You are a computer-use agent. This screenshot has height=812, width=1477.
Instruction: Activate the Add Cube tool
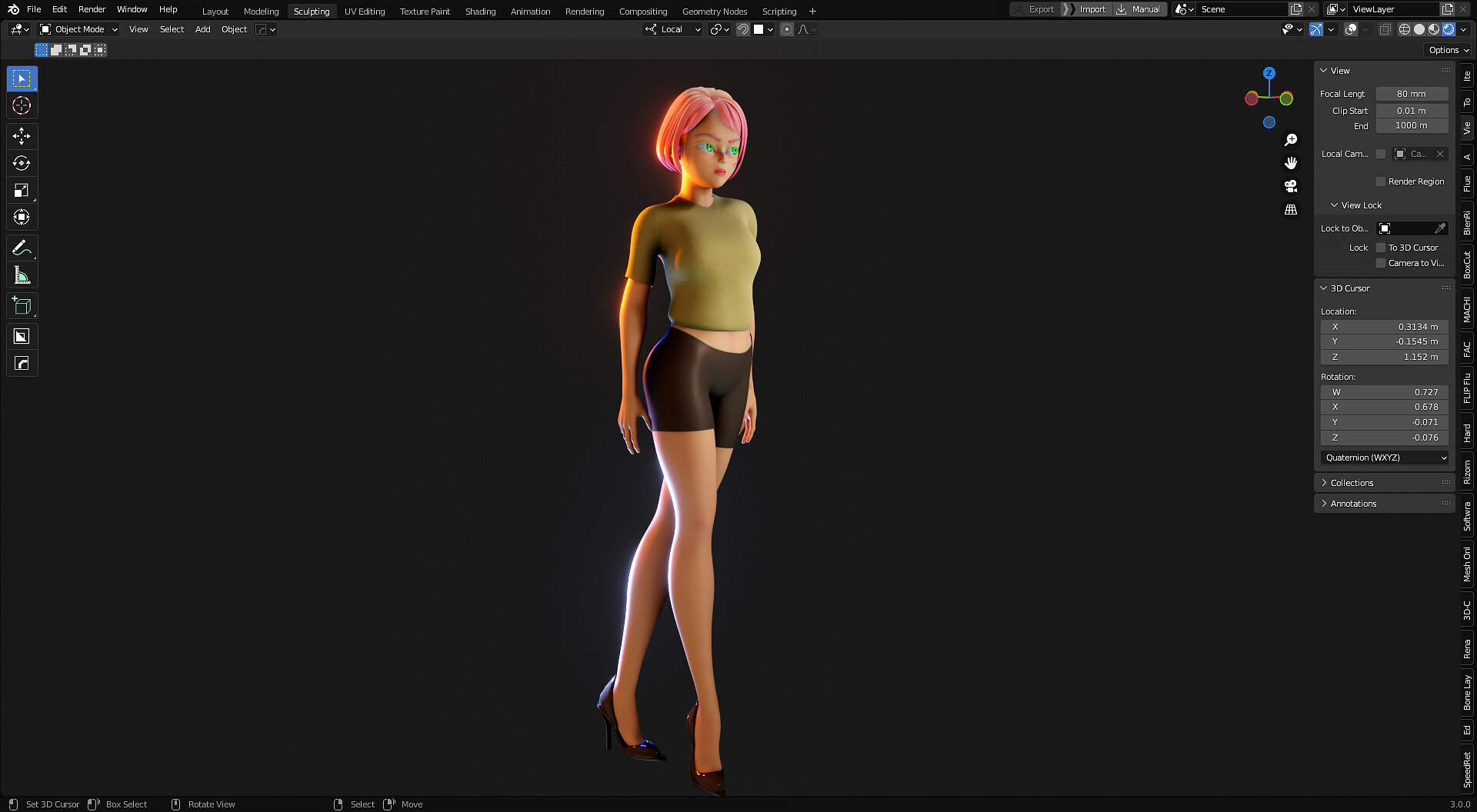22,305
